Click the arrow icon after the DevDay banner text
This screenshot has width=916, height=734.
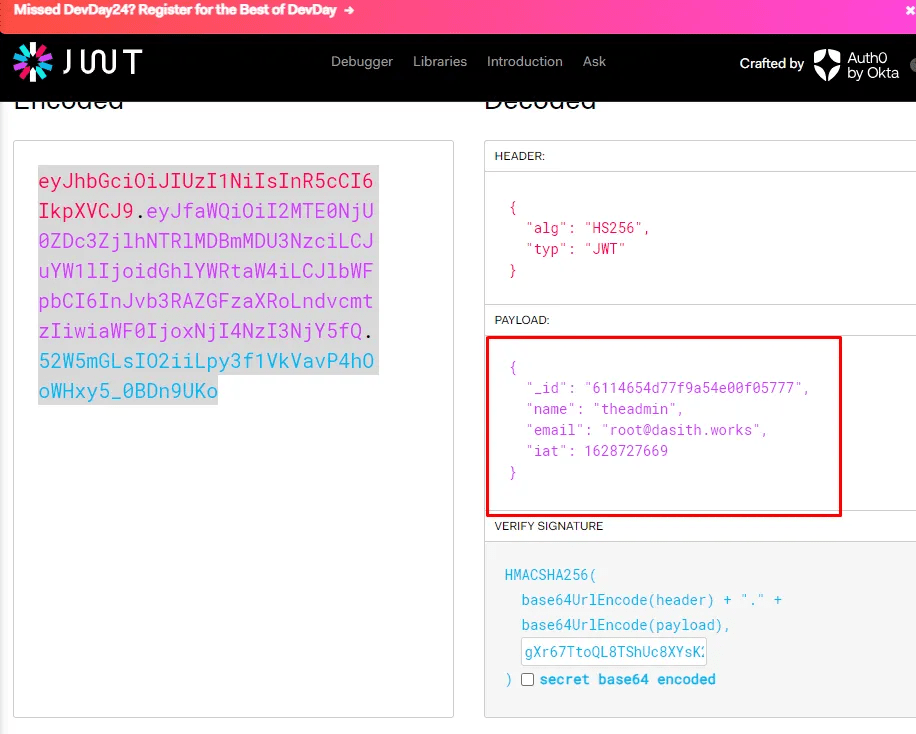pyautogui.click(x=348, y=10)
